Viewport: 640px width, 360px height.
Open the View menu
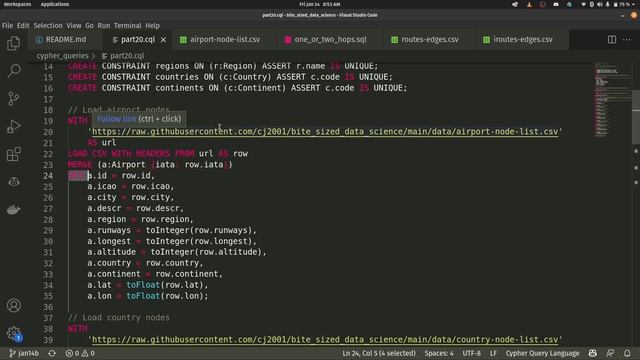tap(74, 25)
